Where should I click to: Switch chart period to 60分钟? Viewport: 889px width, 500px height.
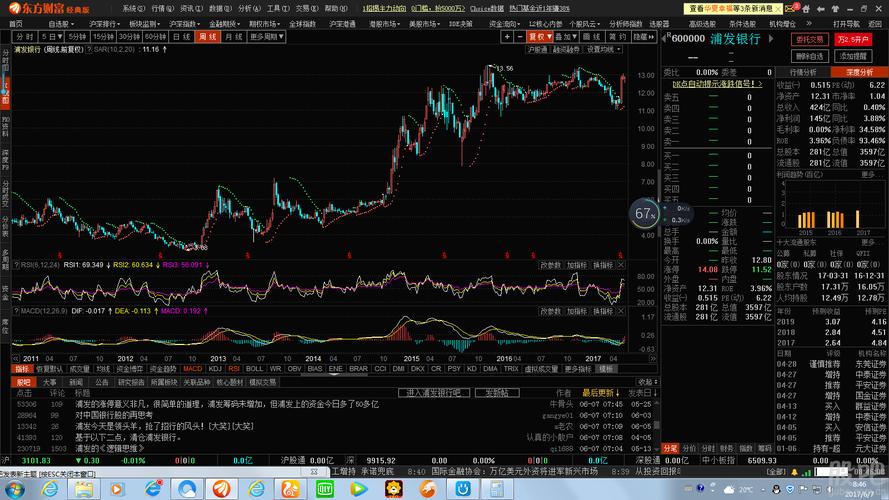[155, 37]
